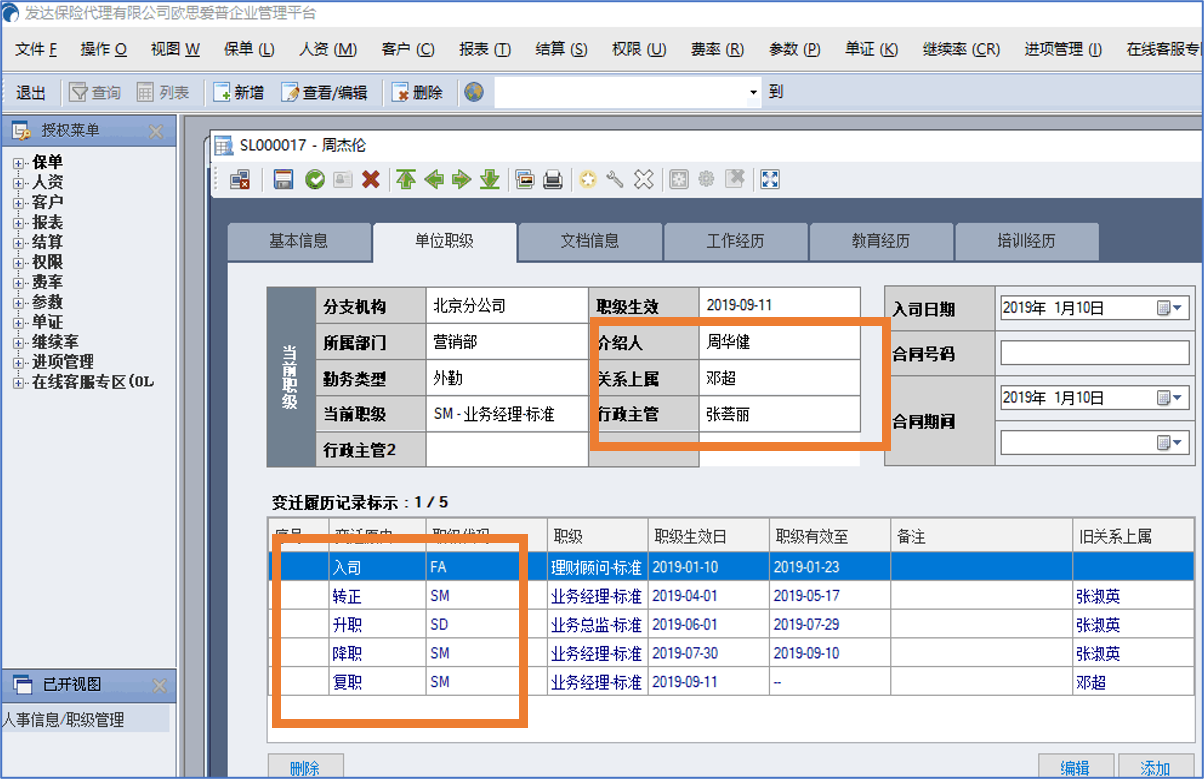1204x779 pixels.
Task: Switch to the 教育经历 tab
Action: tap(880, 241)
